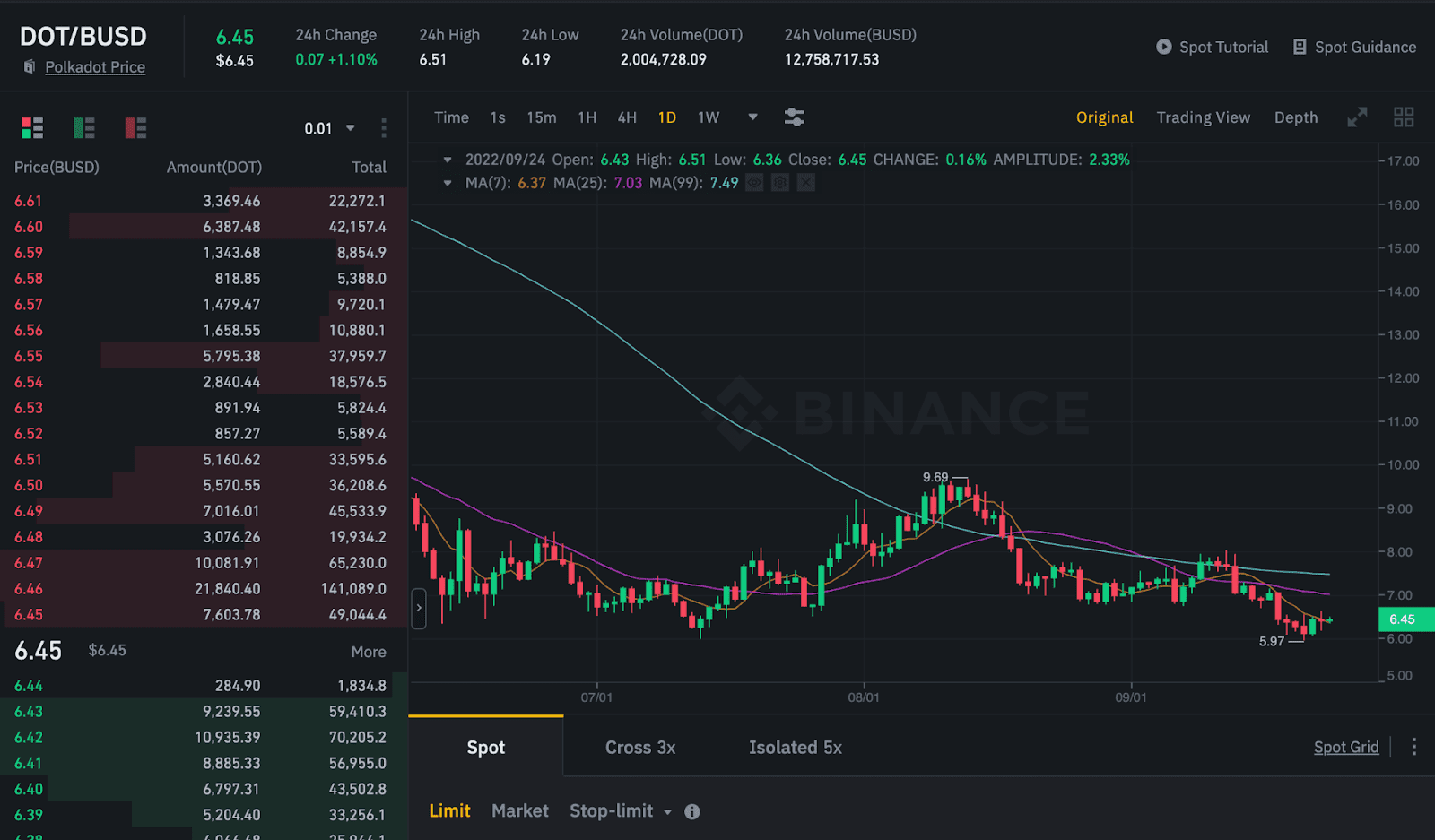
Task: Click the Amount(DOT) column header
Action: (x=214, y=168)
